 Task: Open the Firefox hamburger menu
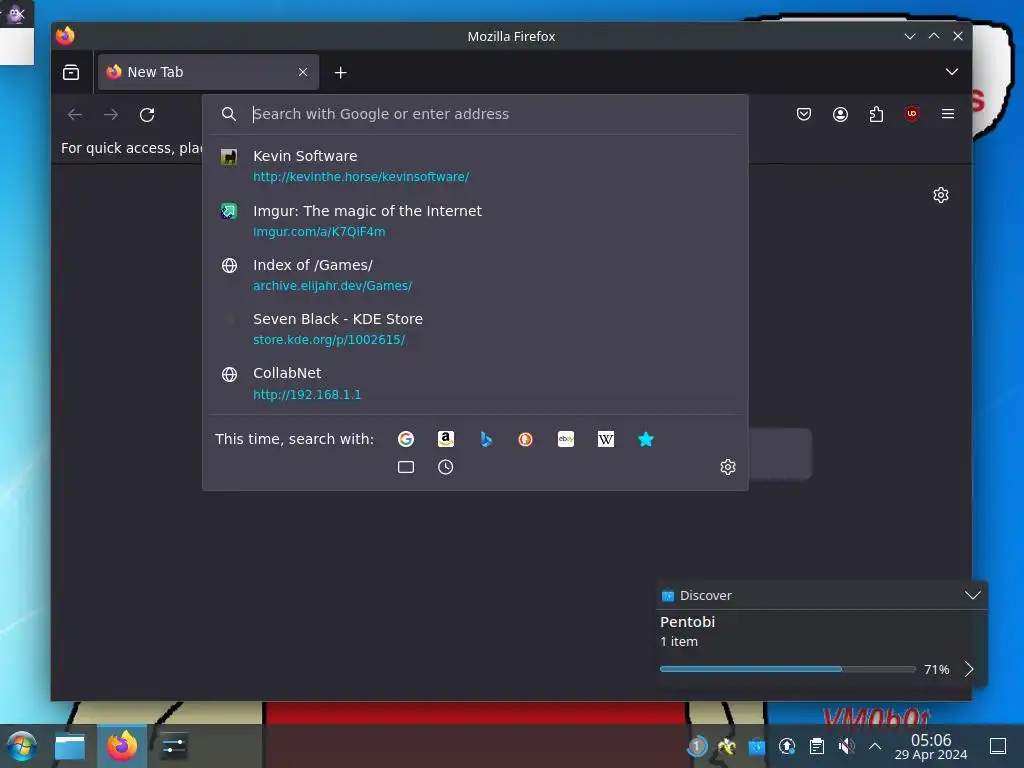(948, 114)
